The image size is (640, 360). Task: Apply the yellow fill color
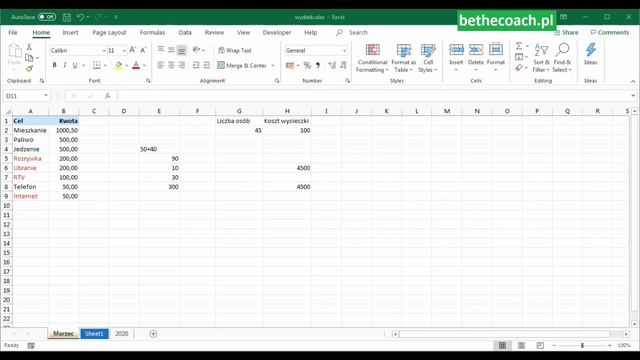point(119,65)
